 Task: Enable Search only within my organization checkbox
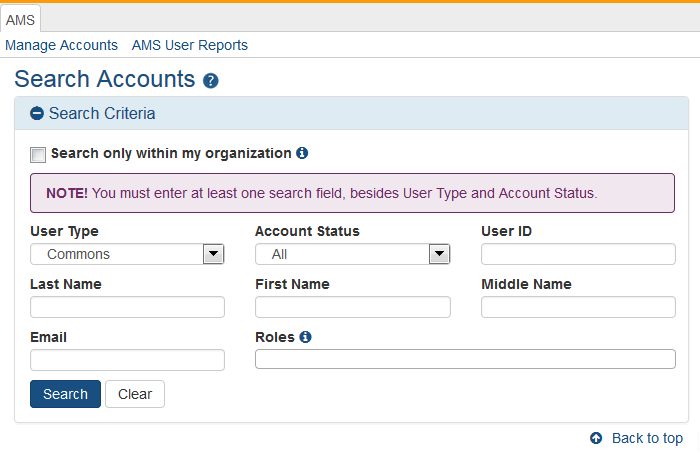tap(38, 154)
